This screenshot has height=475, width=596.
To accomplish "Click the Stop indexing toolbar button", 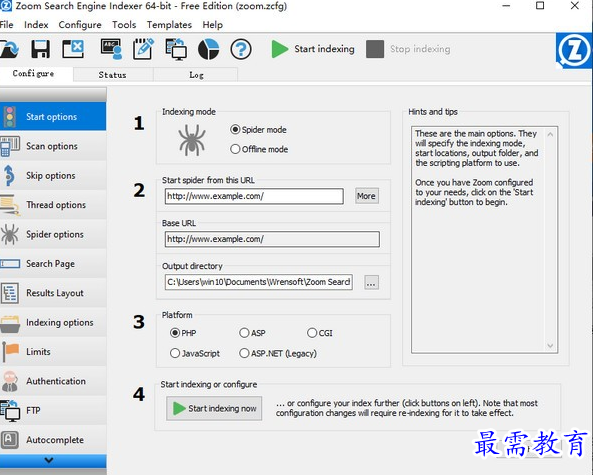I will 408,49.
